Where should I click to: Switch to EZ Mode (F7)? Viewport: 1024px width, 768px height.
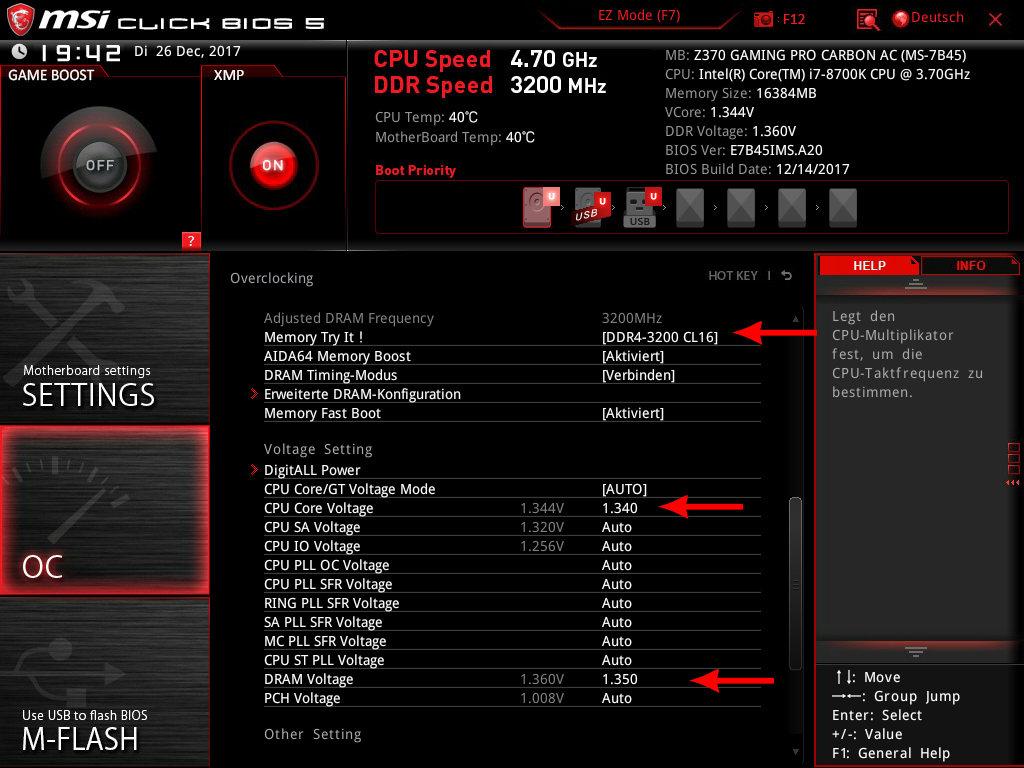tap(639, 16)
